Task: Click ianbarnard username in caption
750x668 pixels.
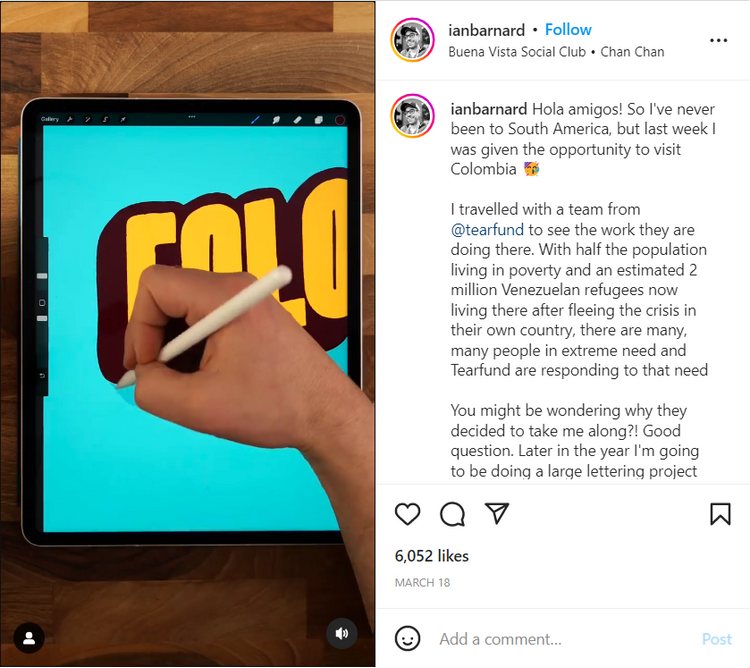Action: point(489,109)
